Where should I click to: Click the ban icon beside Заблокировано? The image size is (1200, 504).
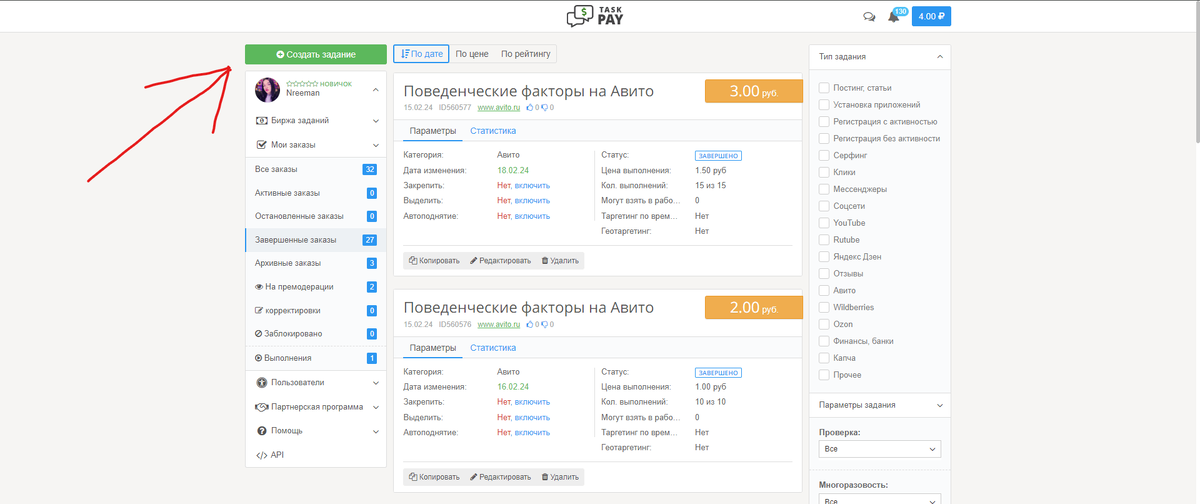[x=259, y=334]
